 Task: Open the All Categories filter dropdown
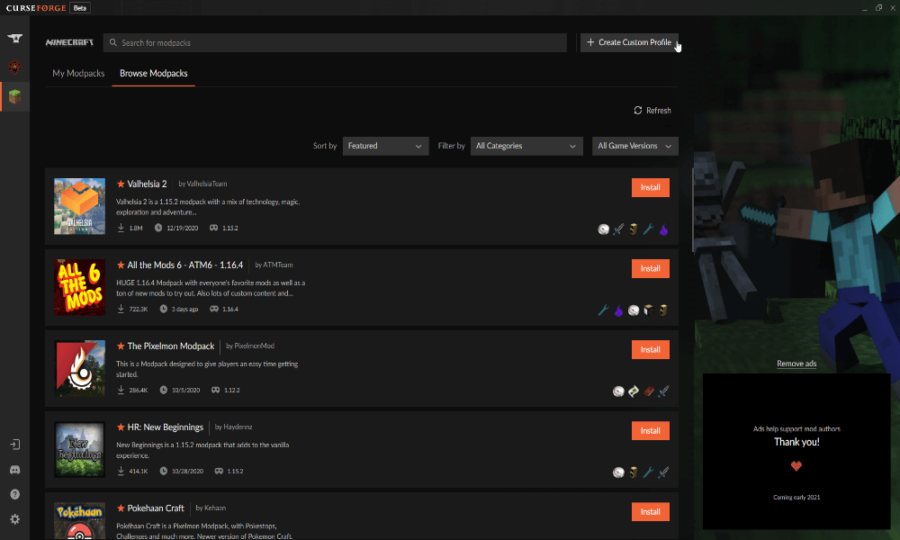coord(526,146)
